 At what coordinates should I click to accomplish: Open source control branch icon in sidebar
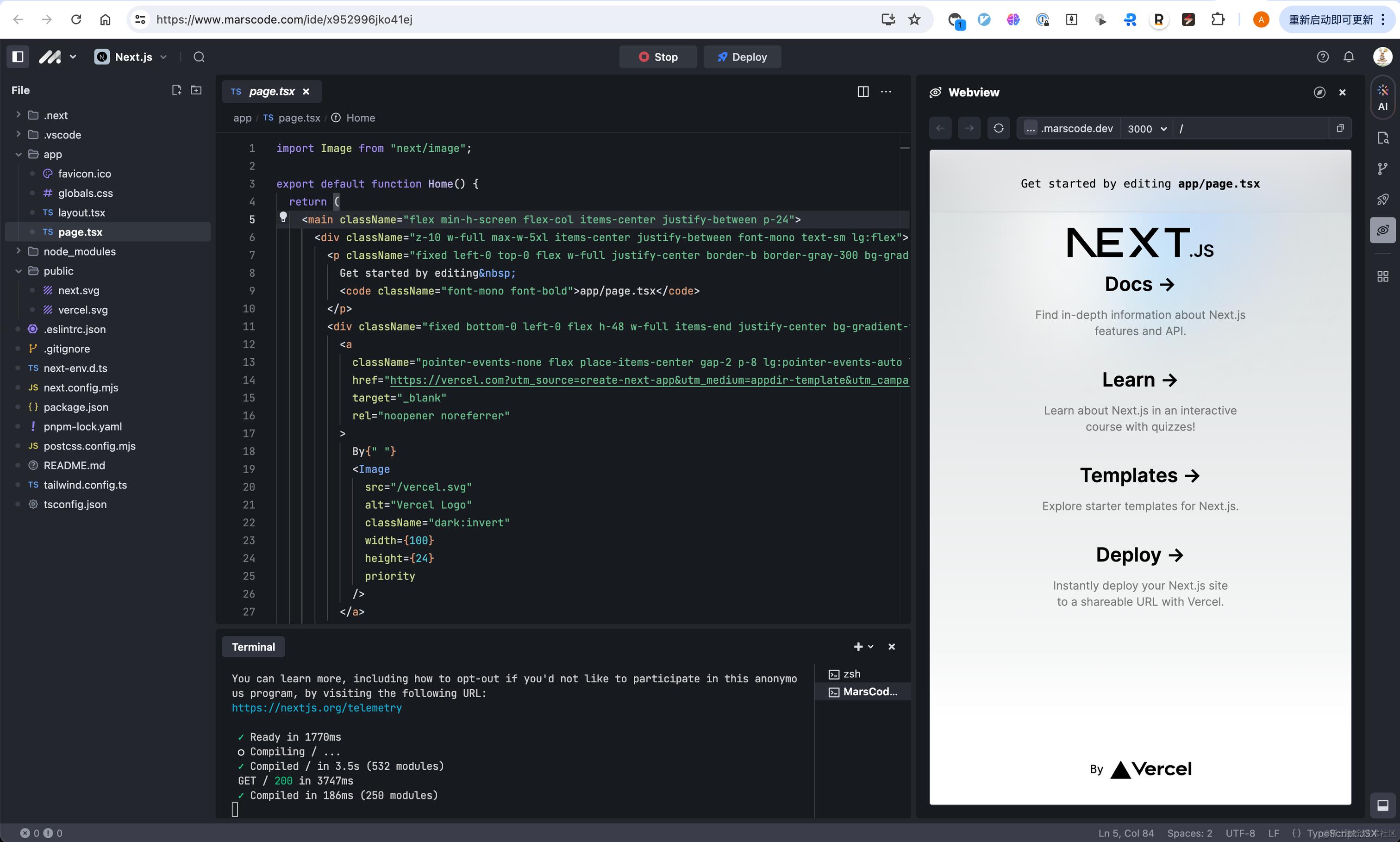coord(1382,168)
